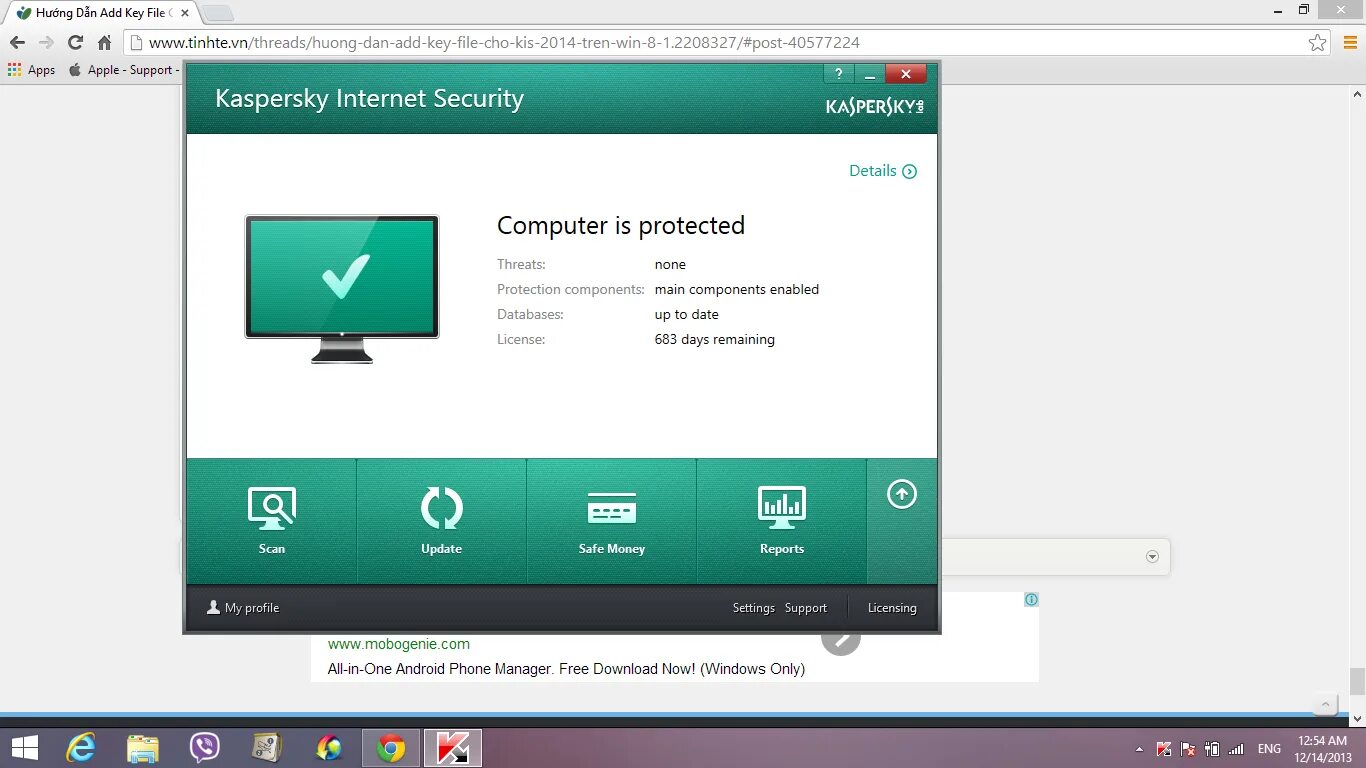Switch to Chrome in taskbar

coord(391,748)
